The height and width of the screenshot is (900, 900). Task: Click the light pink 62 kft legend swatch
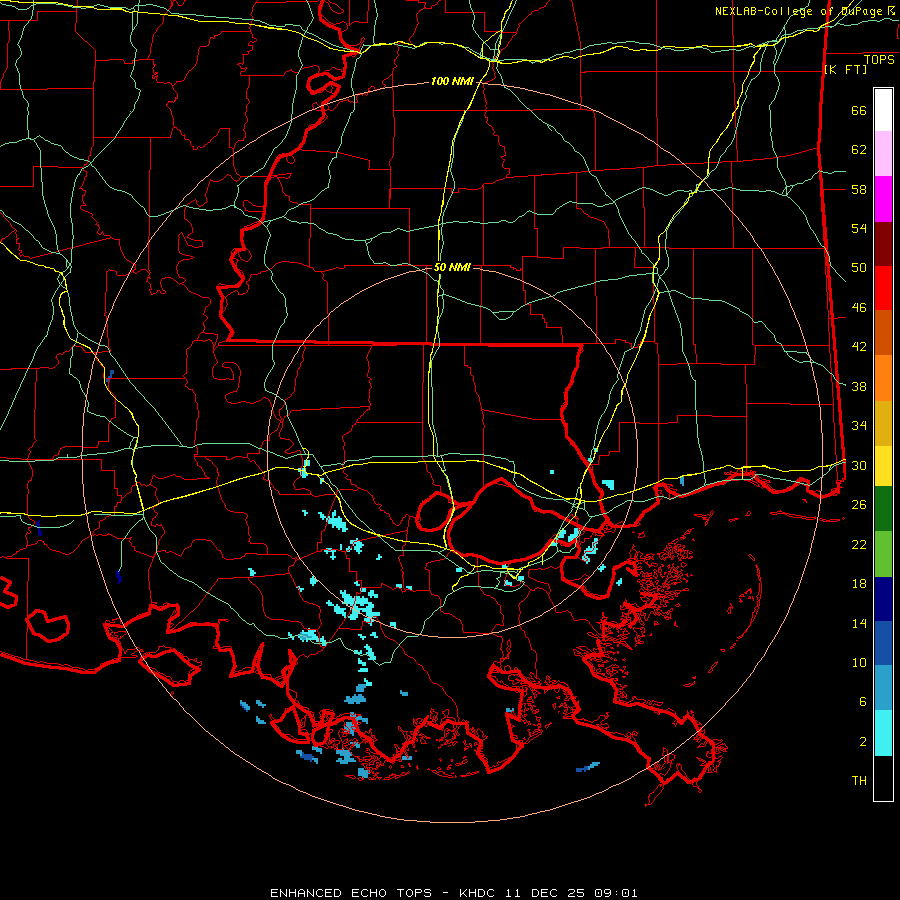[x=883, y=153]
